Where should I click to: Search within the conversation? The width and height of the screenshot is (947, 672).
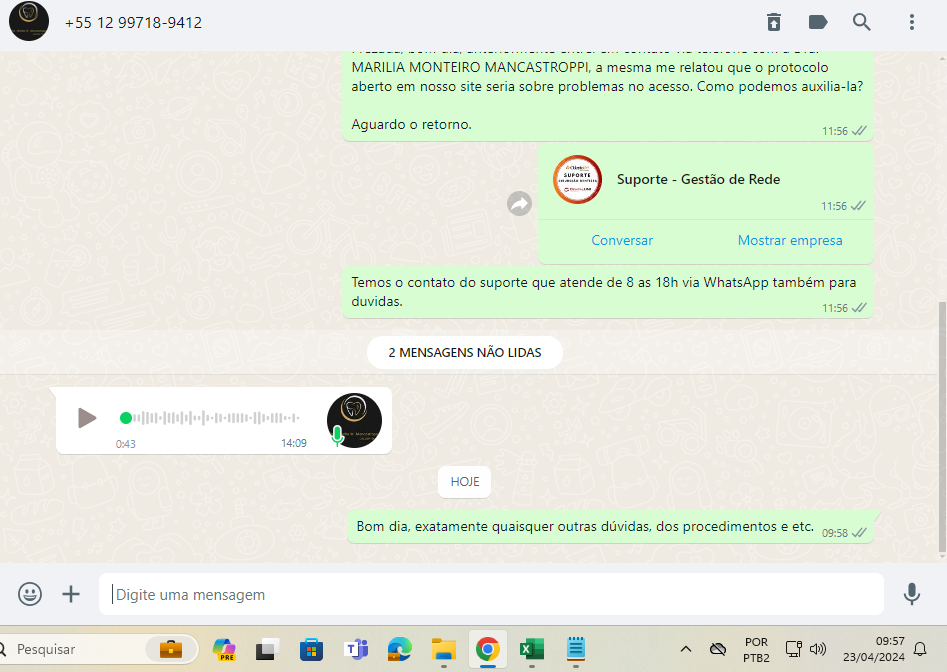(x=861, y=22)
